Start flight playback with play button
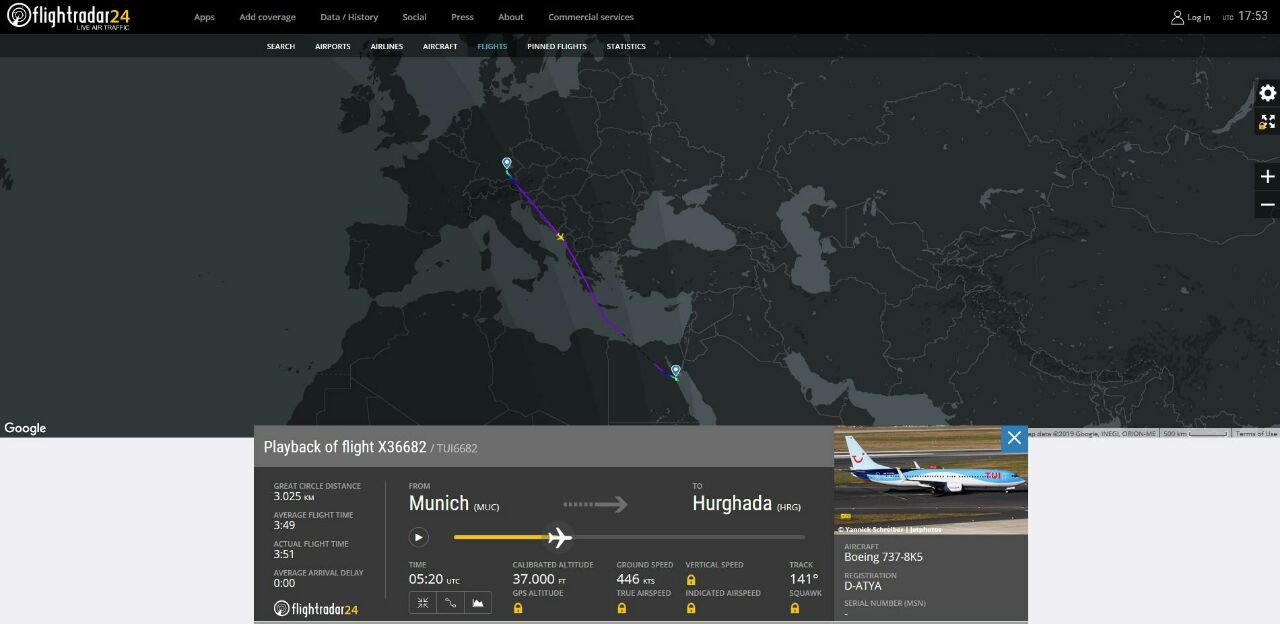The height and width of the screenshot is (624, 1280). coord(418,537)
